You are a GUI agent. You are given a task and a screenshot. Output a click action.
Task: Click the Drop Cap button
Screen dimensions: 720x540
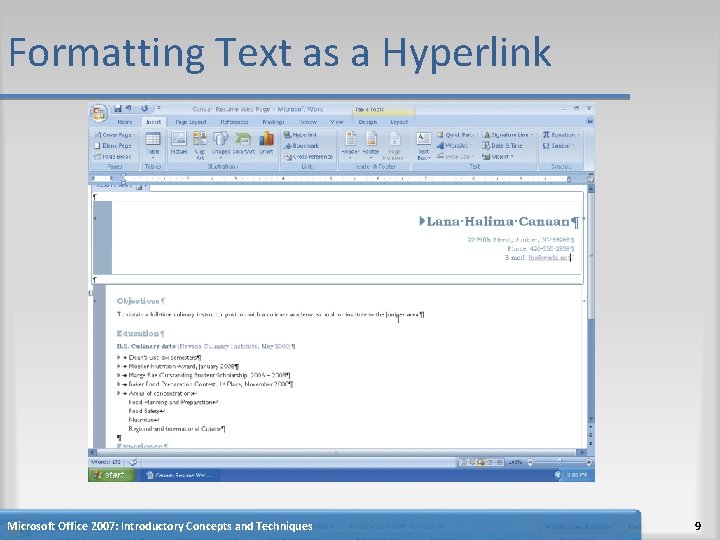tap(455, 157)
